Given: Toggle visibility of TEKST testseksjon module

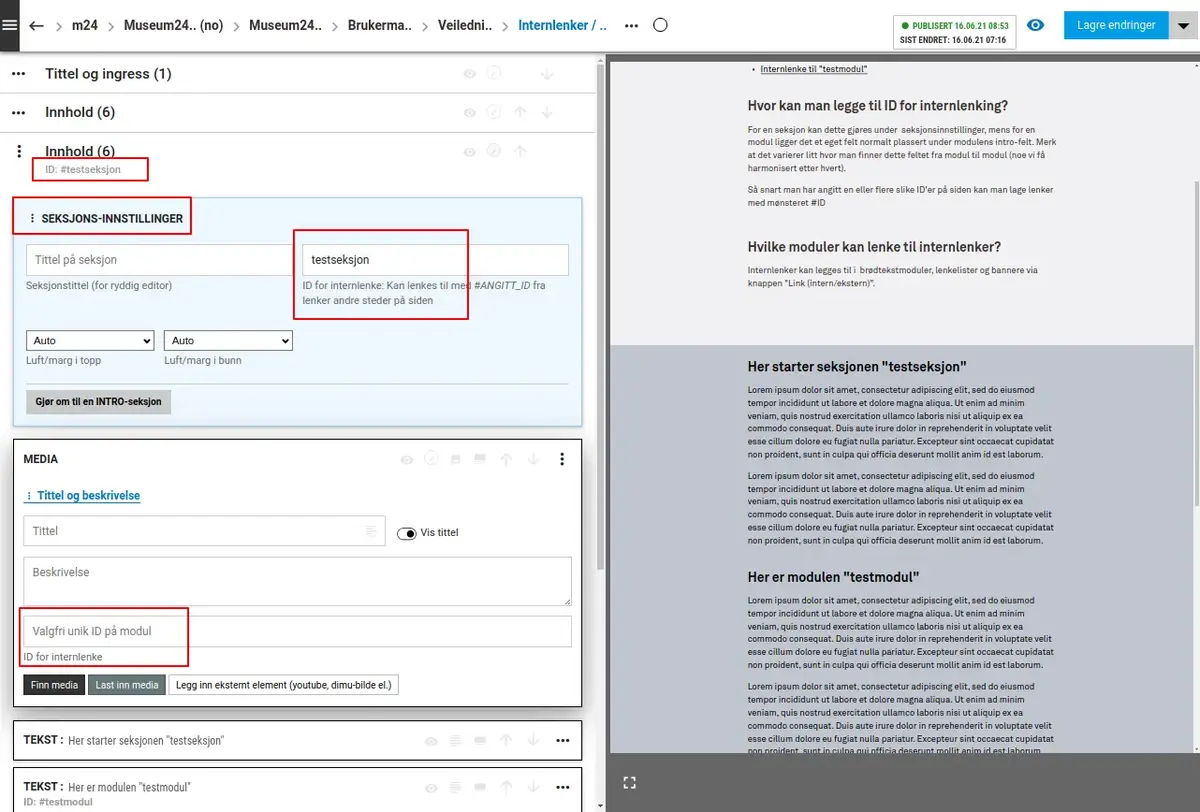Looking at the screenshot, I should point(431,741).
